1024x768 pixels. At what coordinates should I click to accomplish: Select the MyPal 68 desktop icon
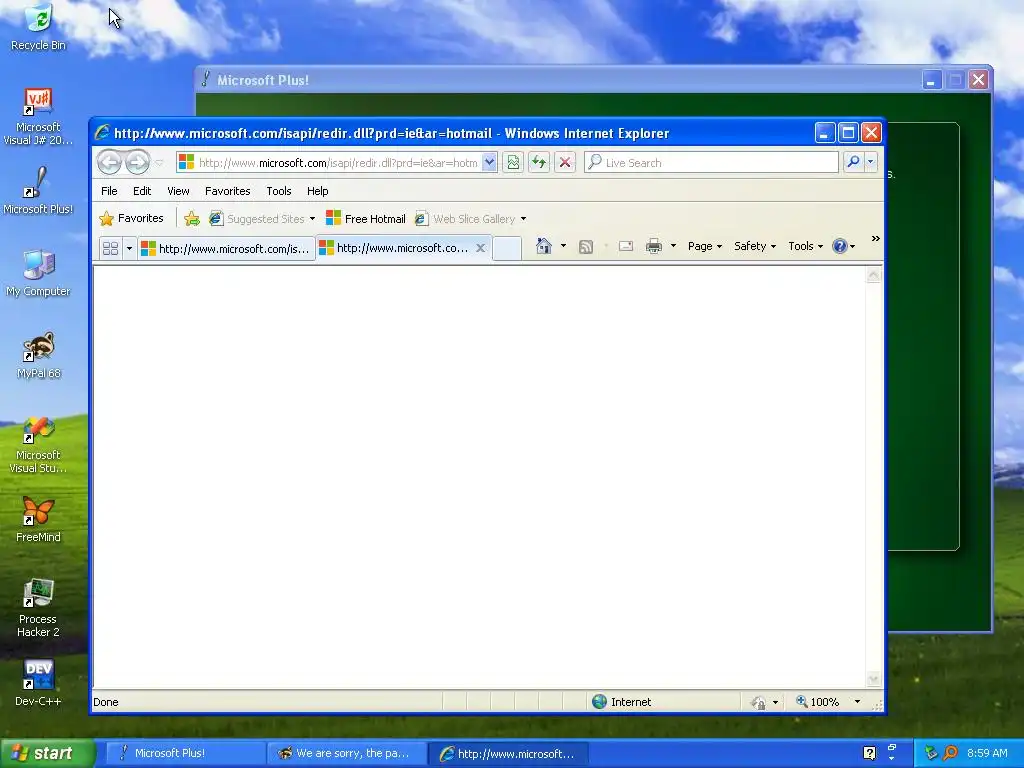tap(38, 355)
